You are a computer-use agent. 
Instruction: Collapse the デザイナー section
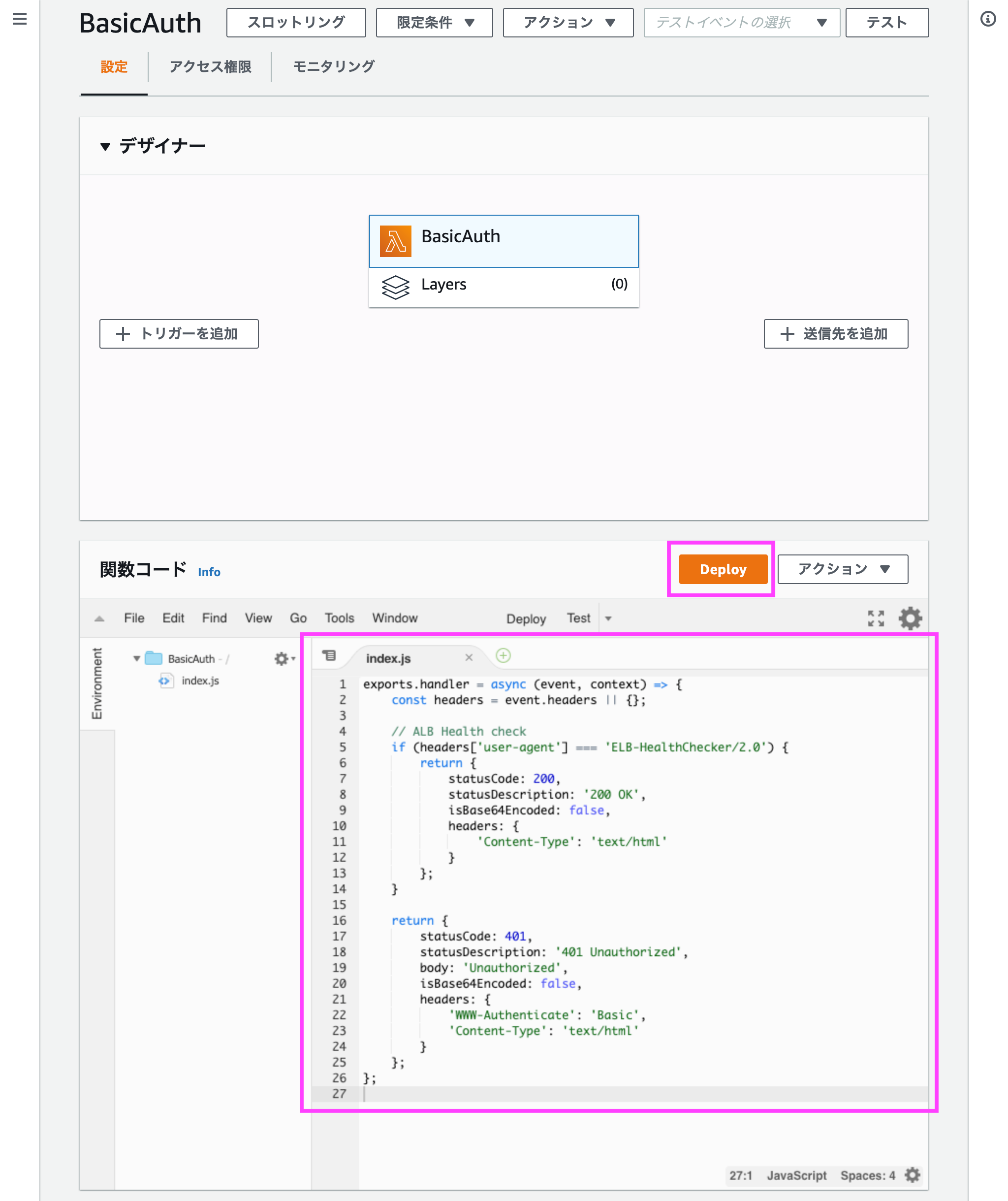[105, 146]
